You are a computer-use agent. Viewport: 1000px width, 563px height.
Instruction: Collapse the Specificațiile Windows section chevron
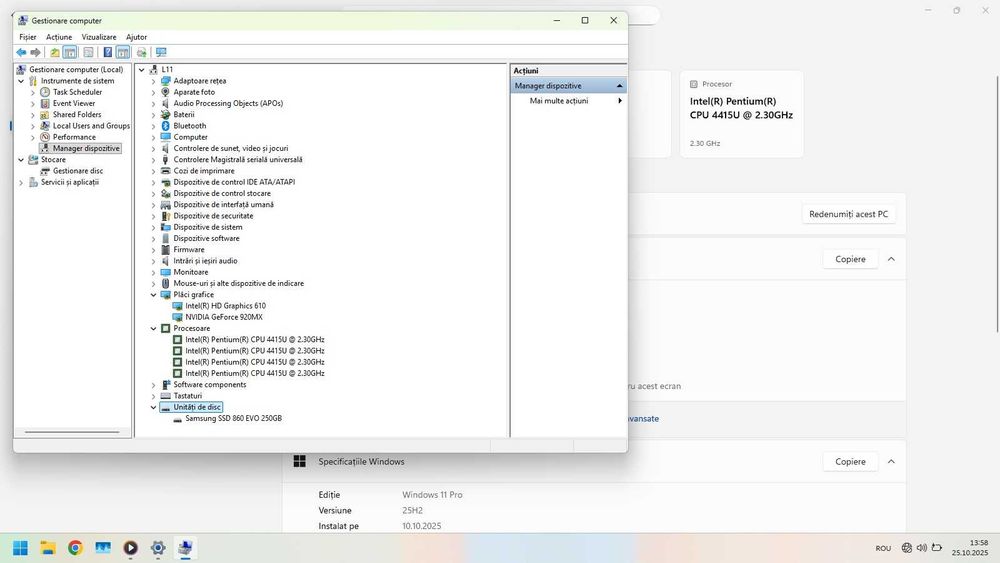[x=891, y=462]
